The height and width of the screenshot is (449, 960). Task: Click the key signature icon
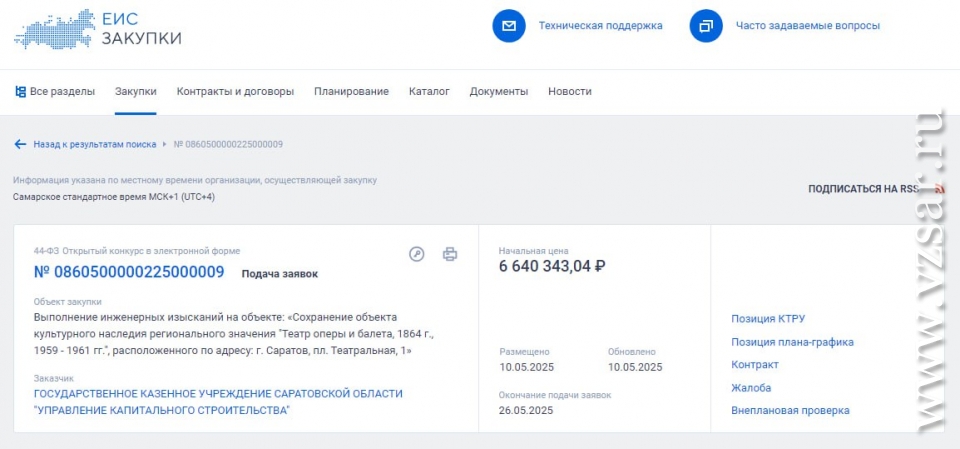click(x=416, y=254)
